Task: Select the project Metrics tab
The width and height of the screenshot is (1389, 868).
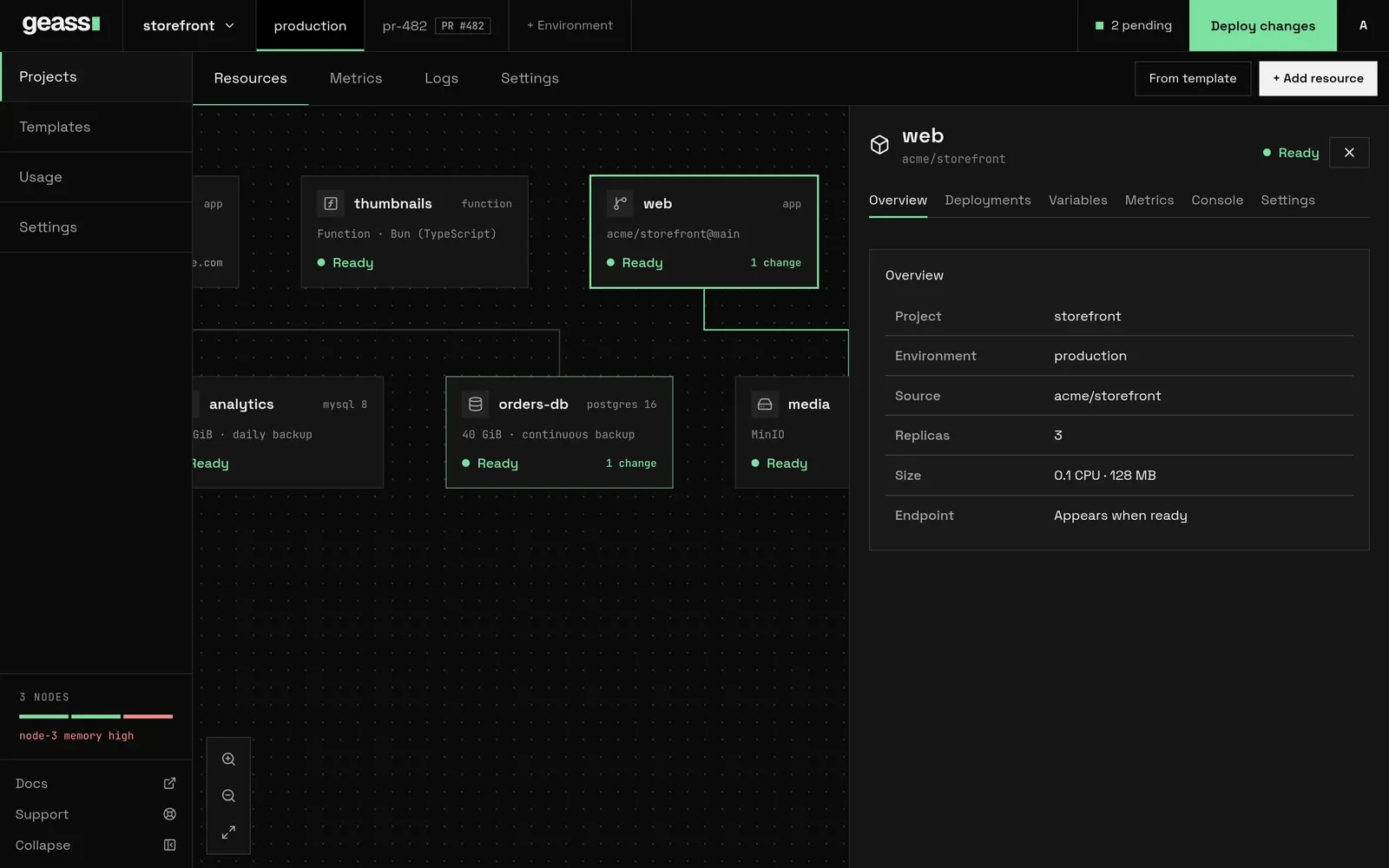Action: pyautogui.click(x=356, y=78)
